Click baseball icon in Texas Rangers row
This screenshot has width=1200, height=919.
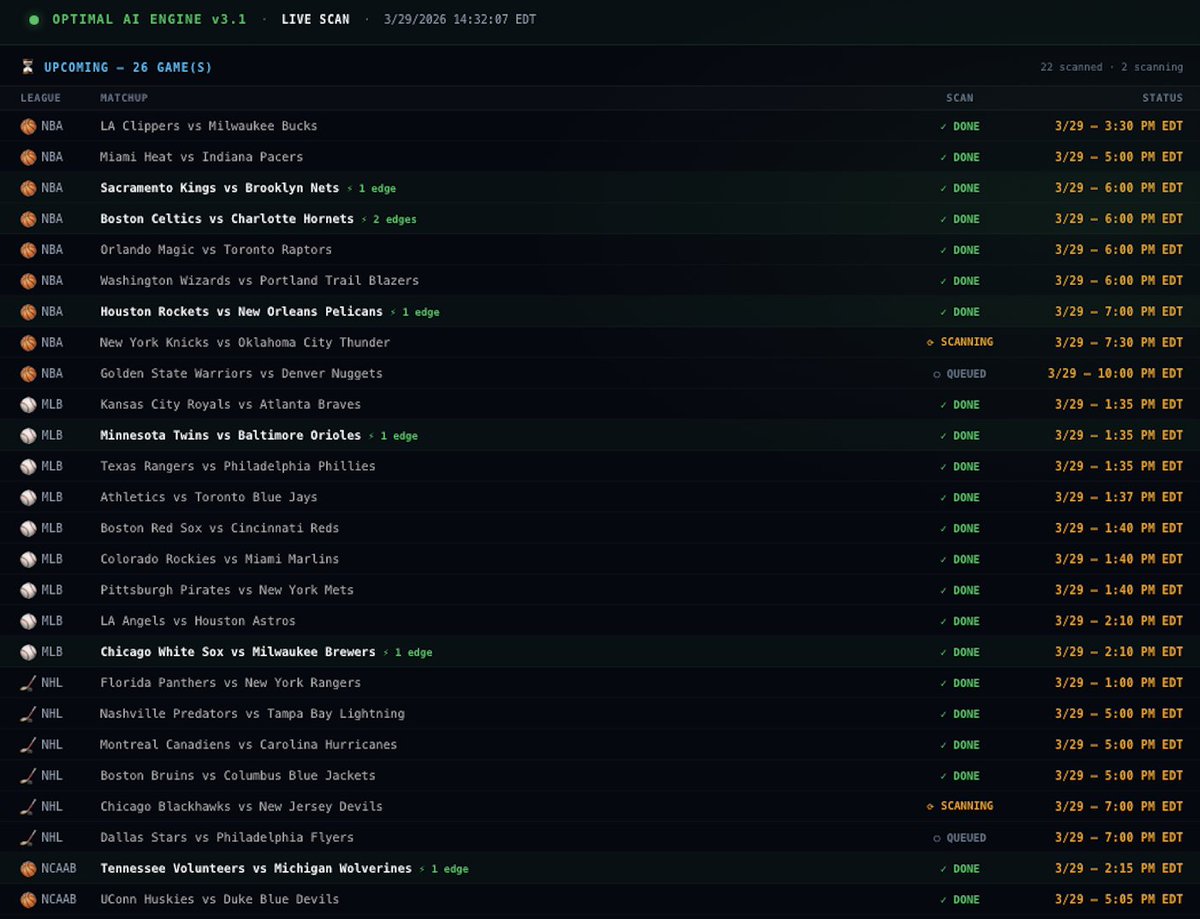pos(28,467)
